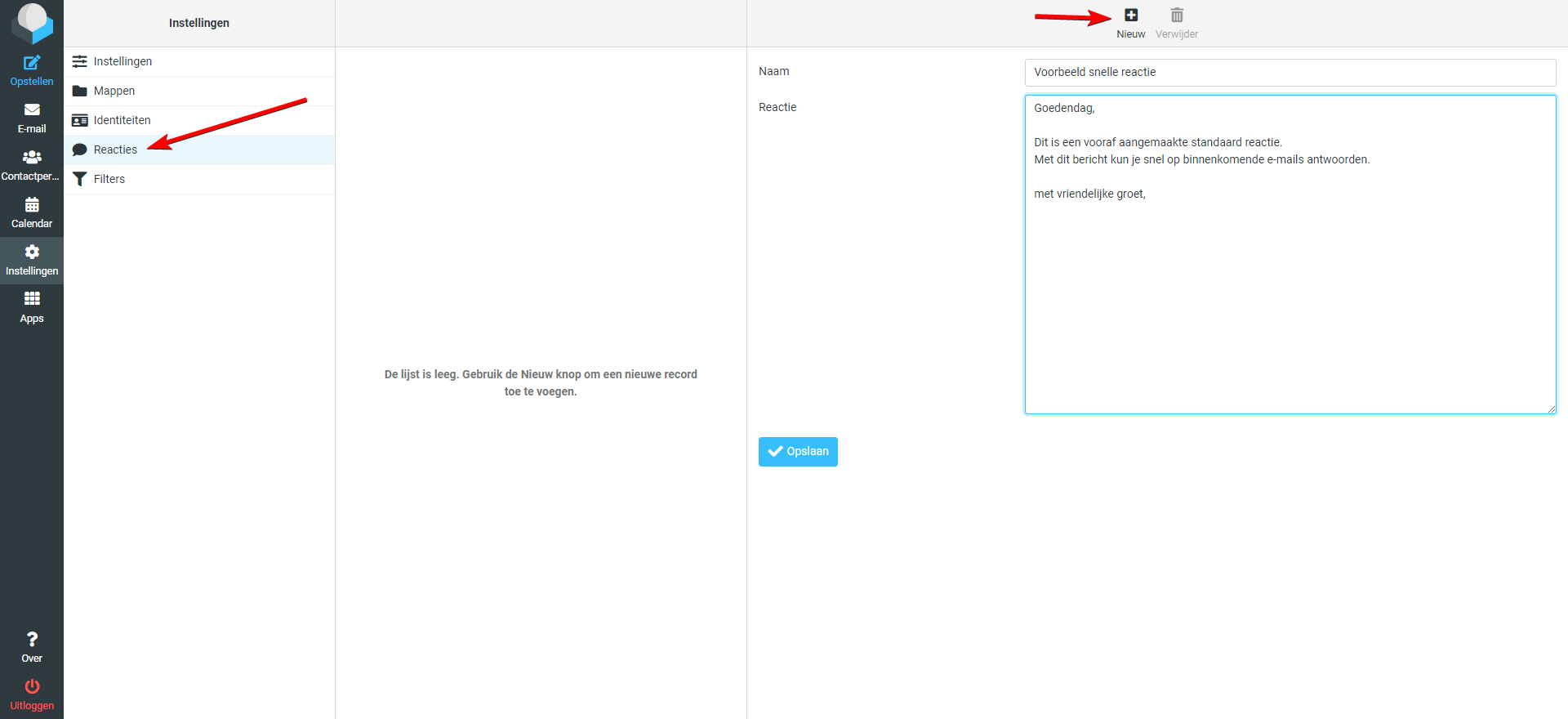The height and width of the screenshot is (719, 1568).
Task: Click the Reactie textarea resize handle
Action: 1551,409
